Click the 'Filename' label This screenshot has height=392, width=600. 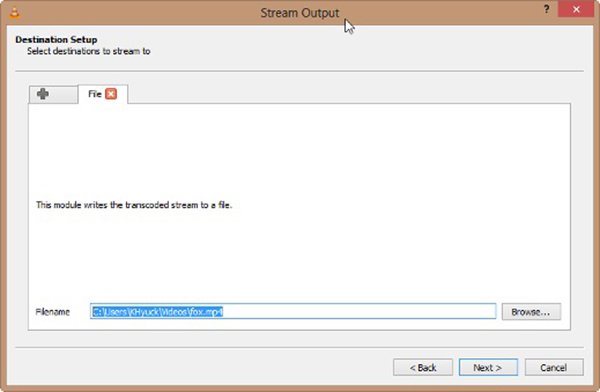click(x=53, y=312)
